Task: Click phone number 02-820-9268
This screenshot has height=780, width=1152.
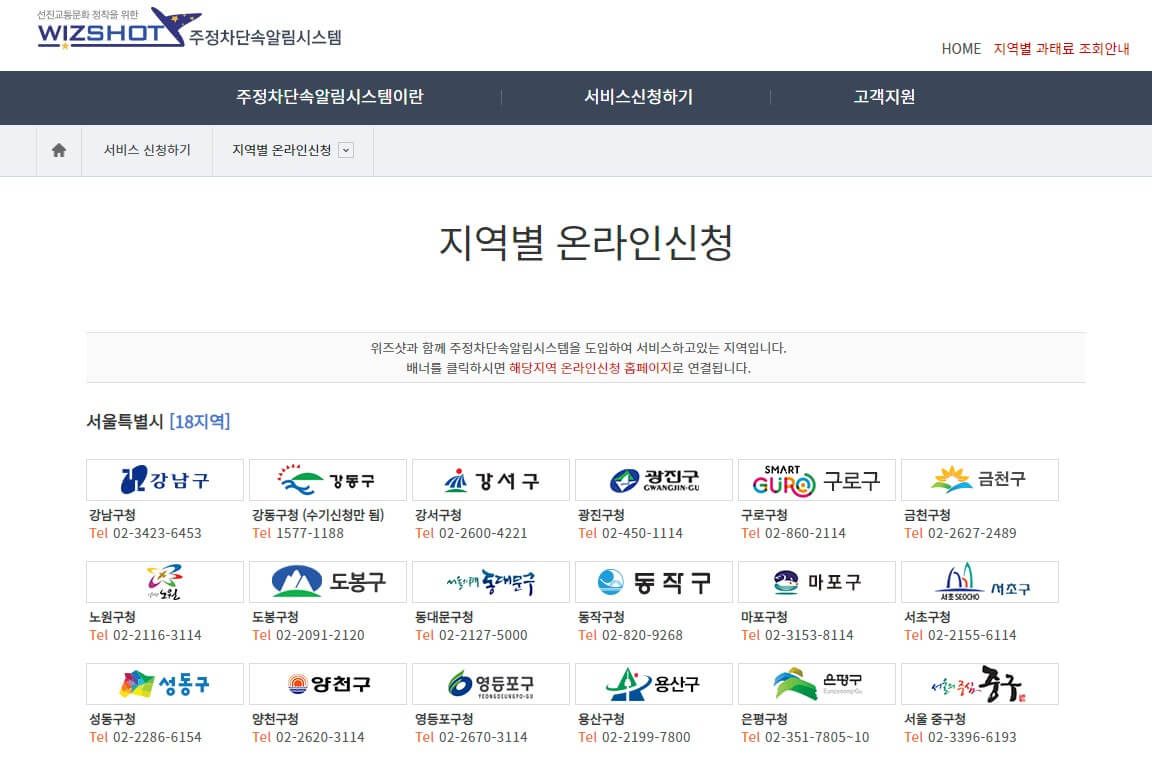Action: tap(642, 635)
